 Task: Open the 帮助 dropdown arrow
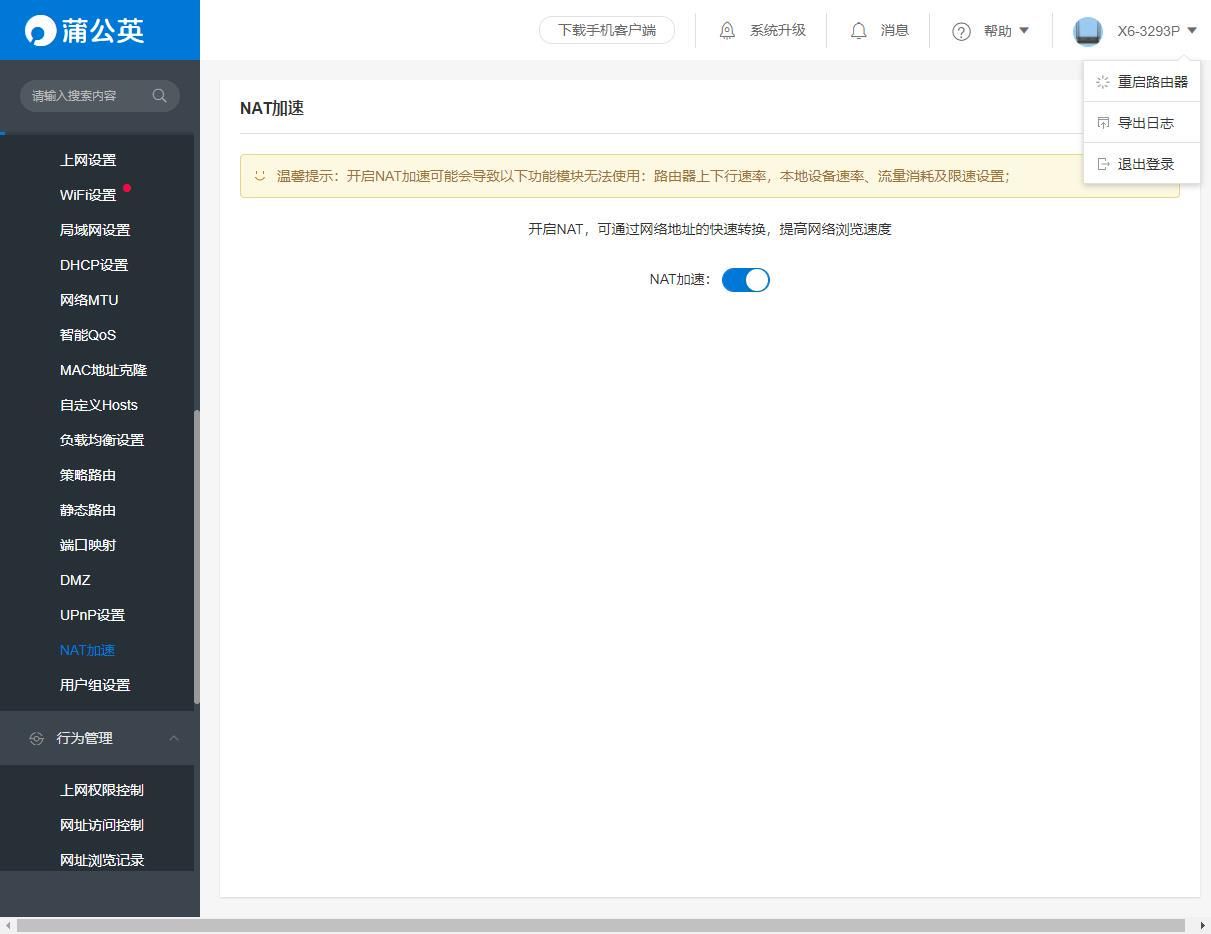click(1024, 31)
